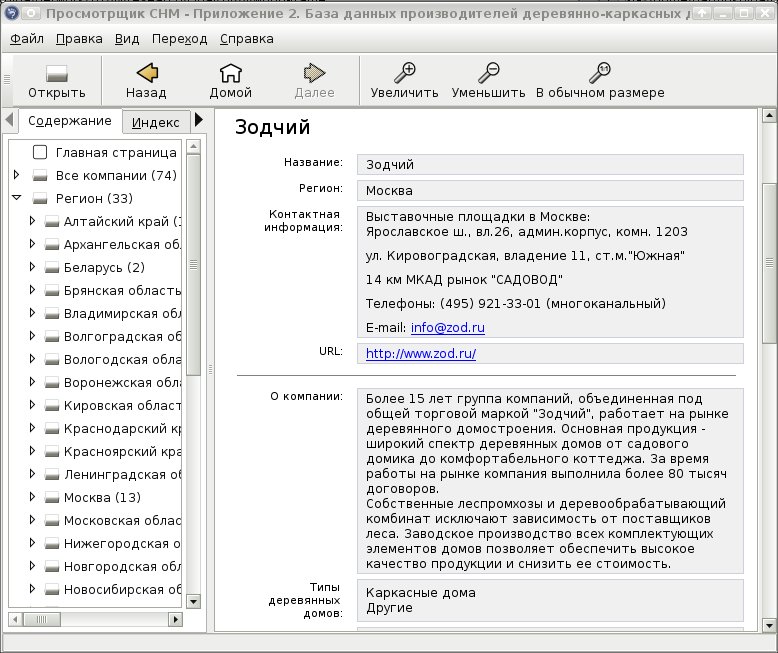Viewport: 778px width, 653px height.
Task: Open the http://www.zod.ru/ link
Action: (421, 353)
